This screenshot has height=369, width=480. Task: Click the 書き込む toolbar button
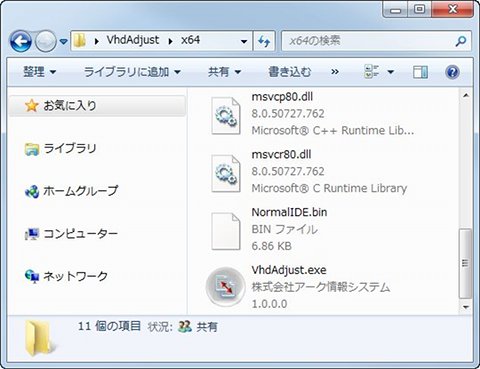click(x=289, y=72)
